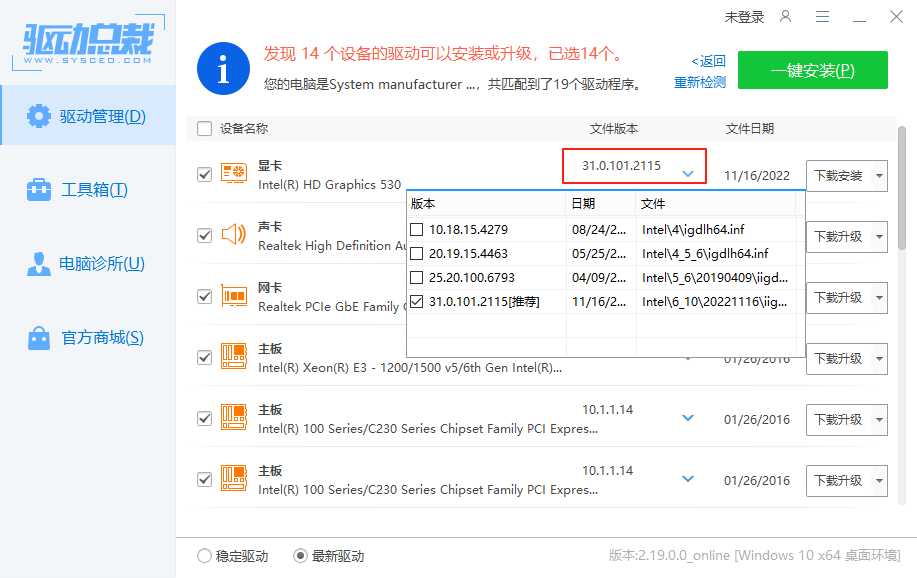Click the blue information icon

[223, 68]
